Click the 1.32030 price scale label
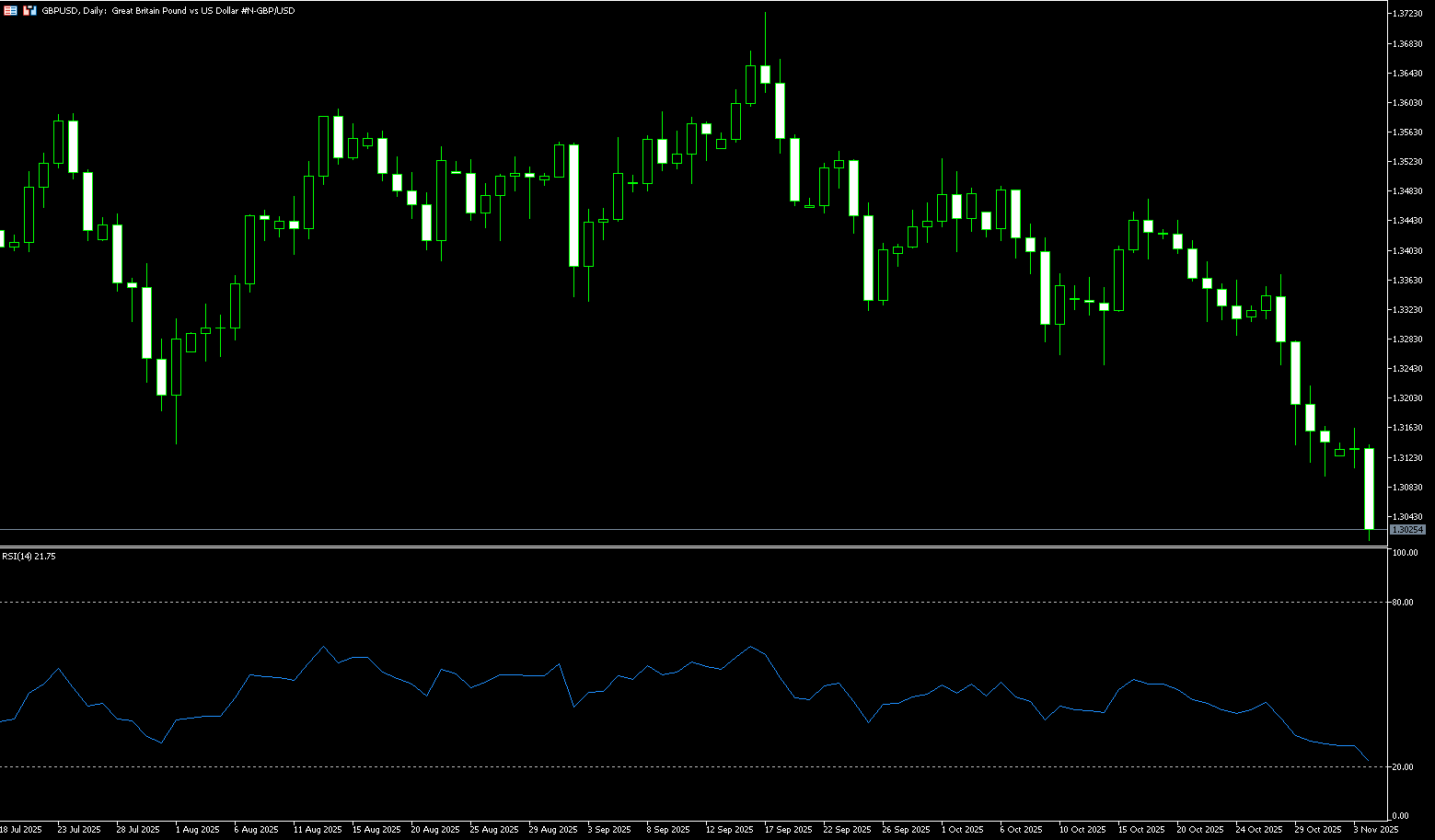Image resolution: width=1435 pixels, height=840 pixels. [x=1408, y=398]
